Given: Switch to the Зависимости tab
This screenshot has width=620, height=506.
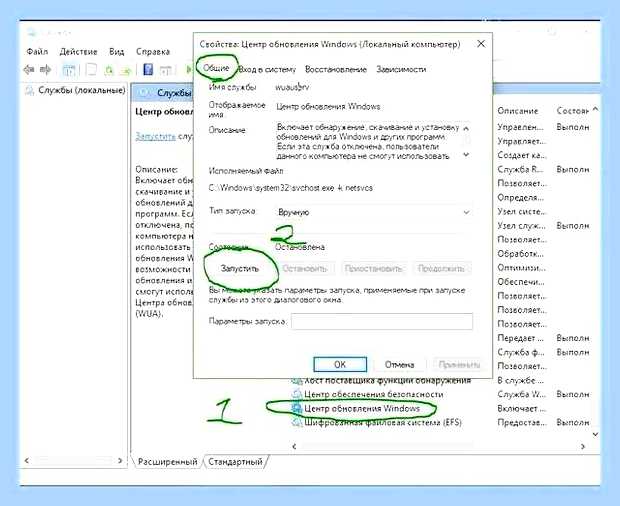Looking at the screenshot, I should coord(401,69).
